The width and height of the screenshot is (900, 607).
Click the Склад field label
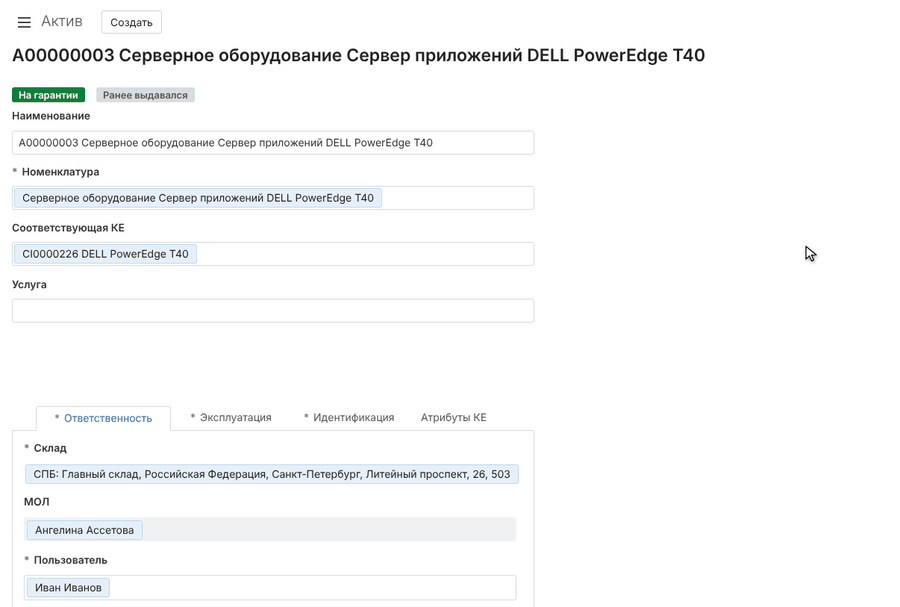pyautogui.click(x=50, y=448)
